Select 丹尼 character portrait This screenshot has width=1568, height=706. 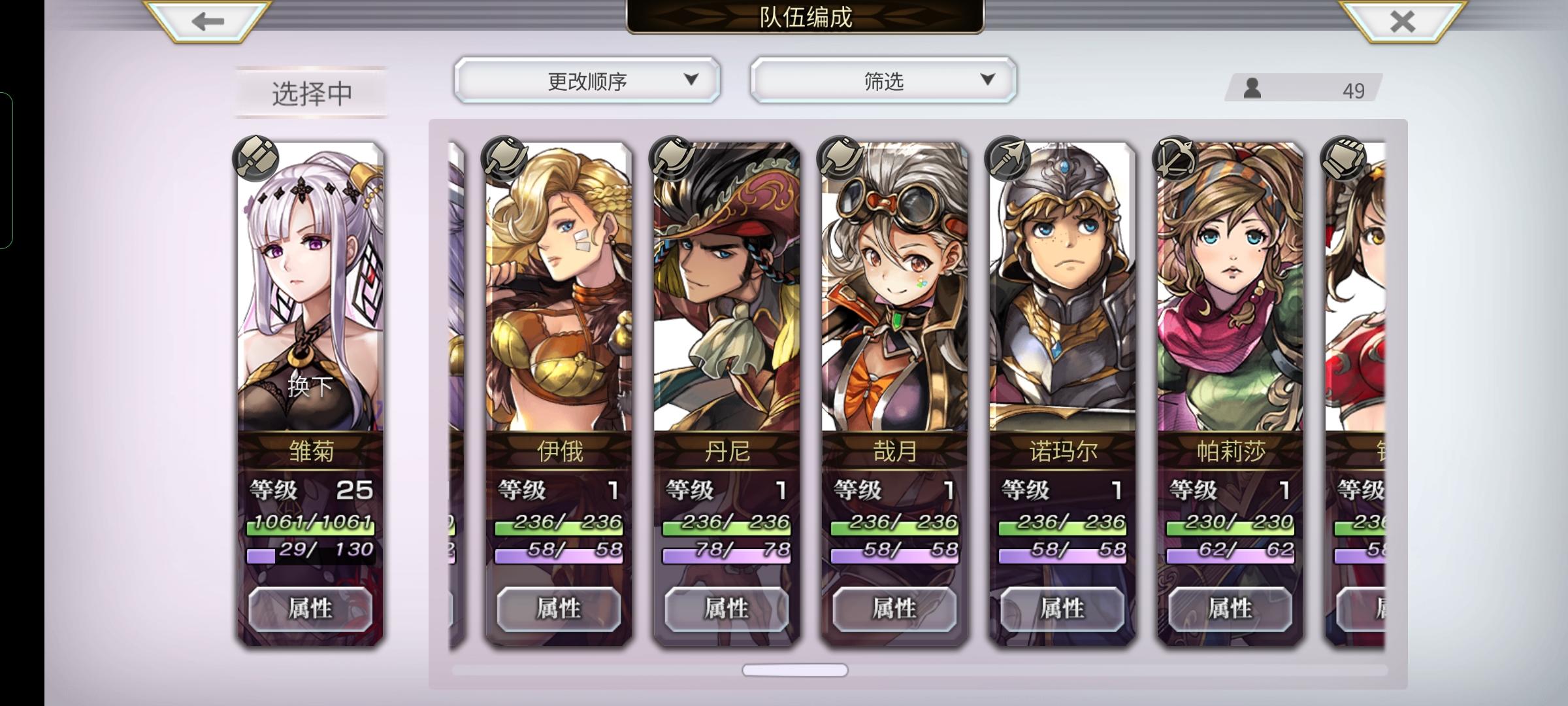point(727,288)
